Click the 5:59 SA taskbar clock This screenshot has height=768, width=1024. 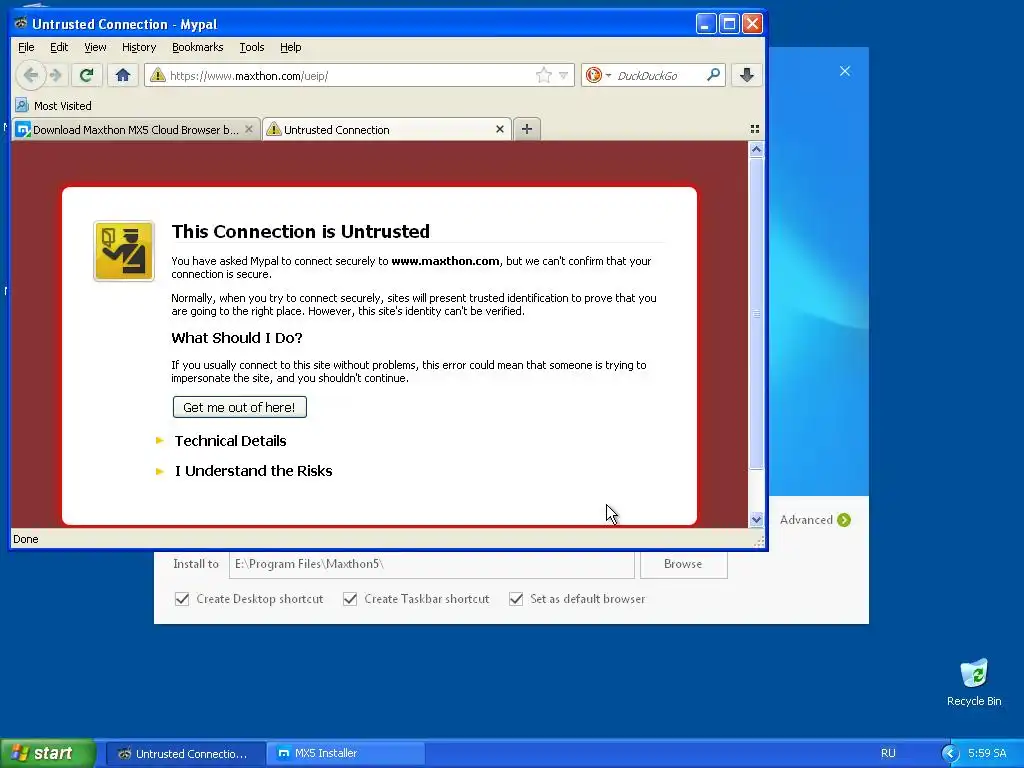987,753
